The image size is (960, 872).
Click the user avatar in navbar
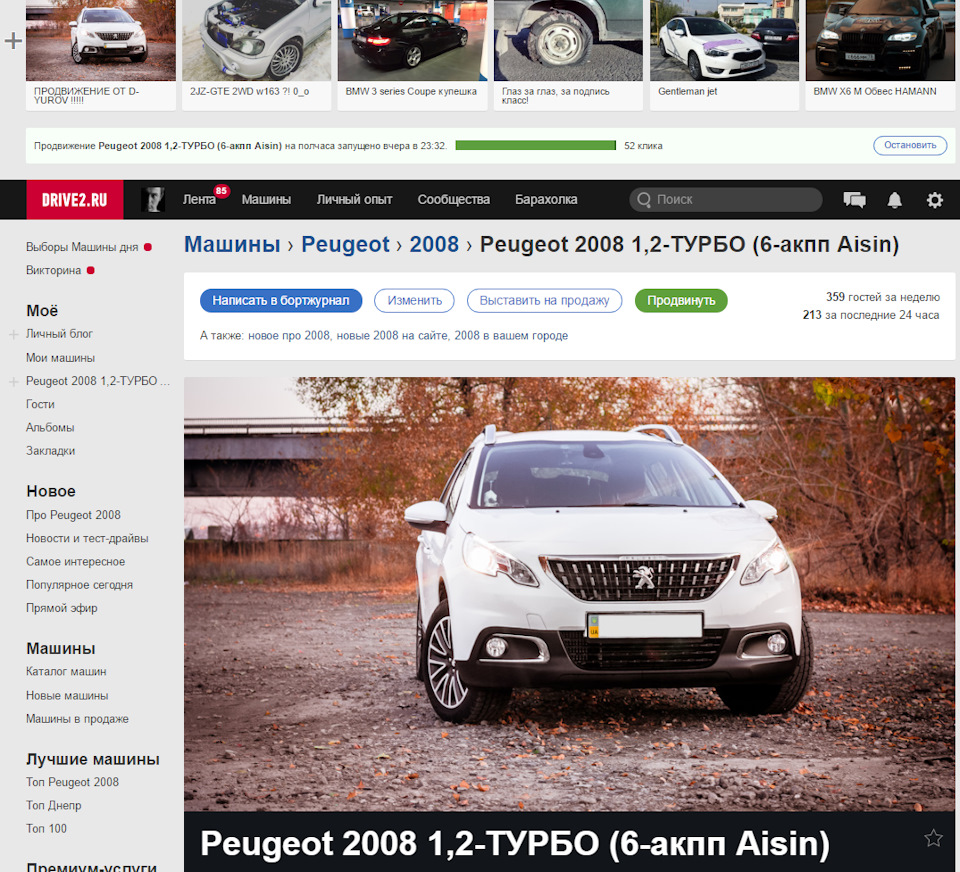[152, 200]
